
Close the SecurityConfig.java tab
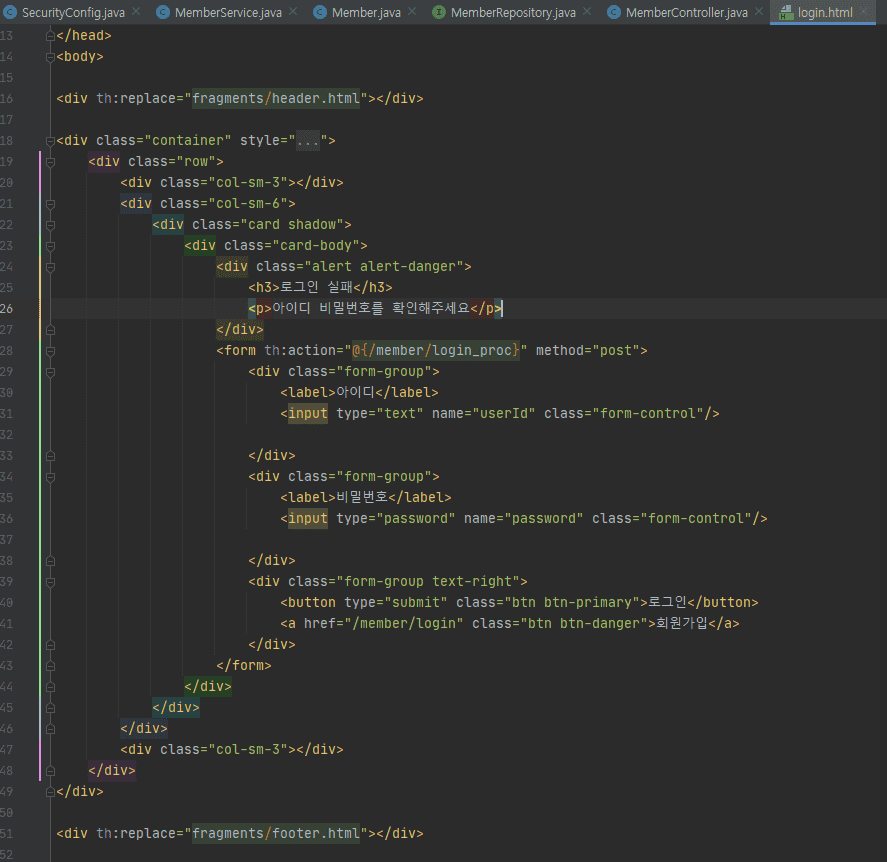[x=136, y=11]
